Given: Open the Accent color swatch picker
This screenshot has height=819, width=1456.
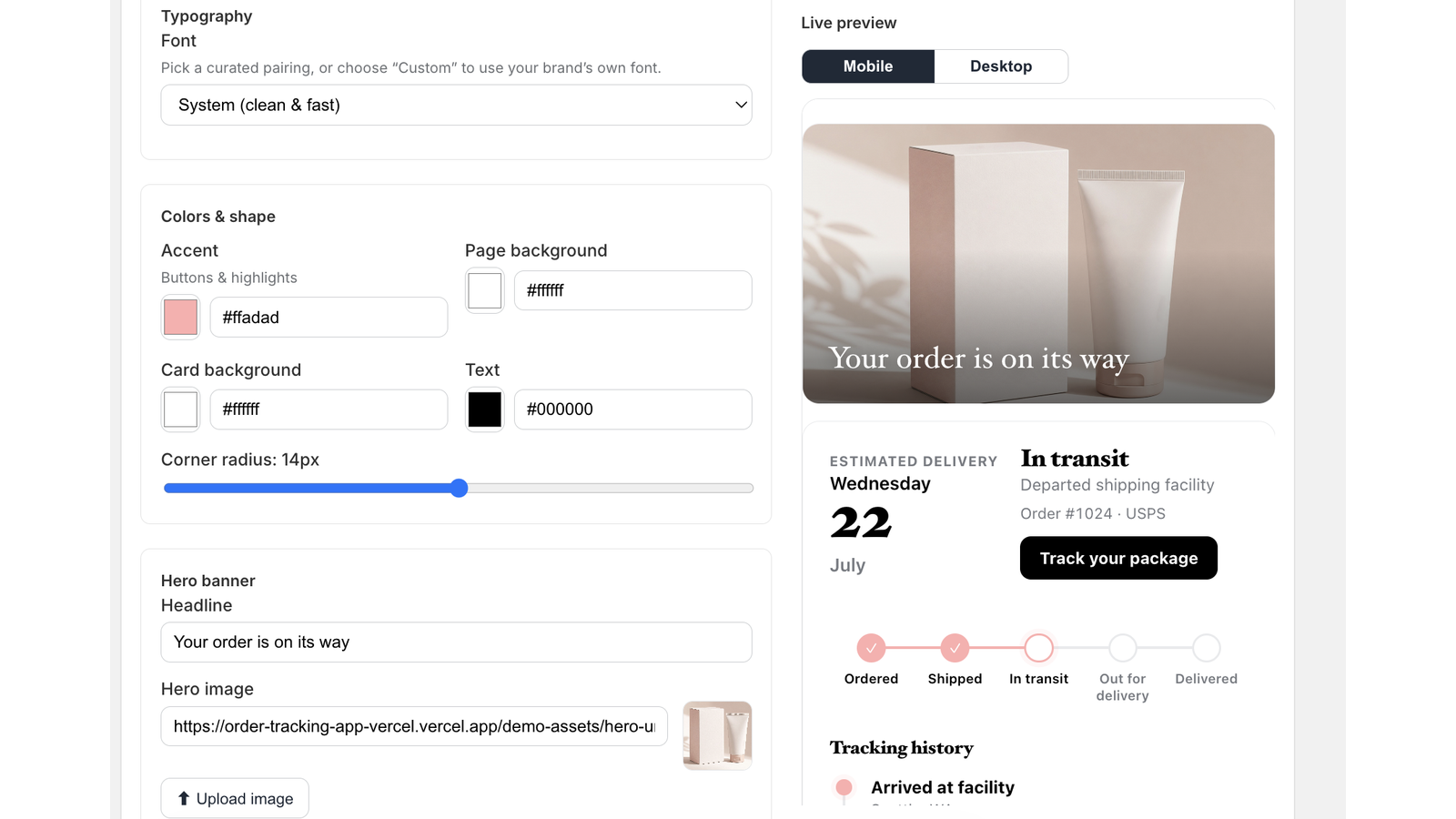Looking at the screenshot, I should (180, 318).
